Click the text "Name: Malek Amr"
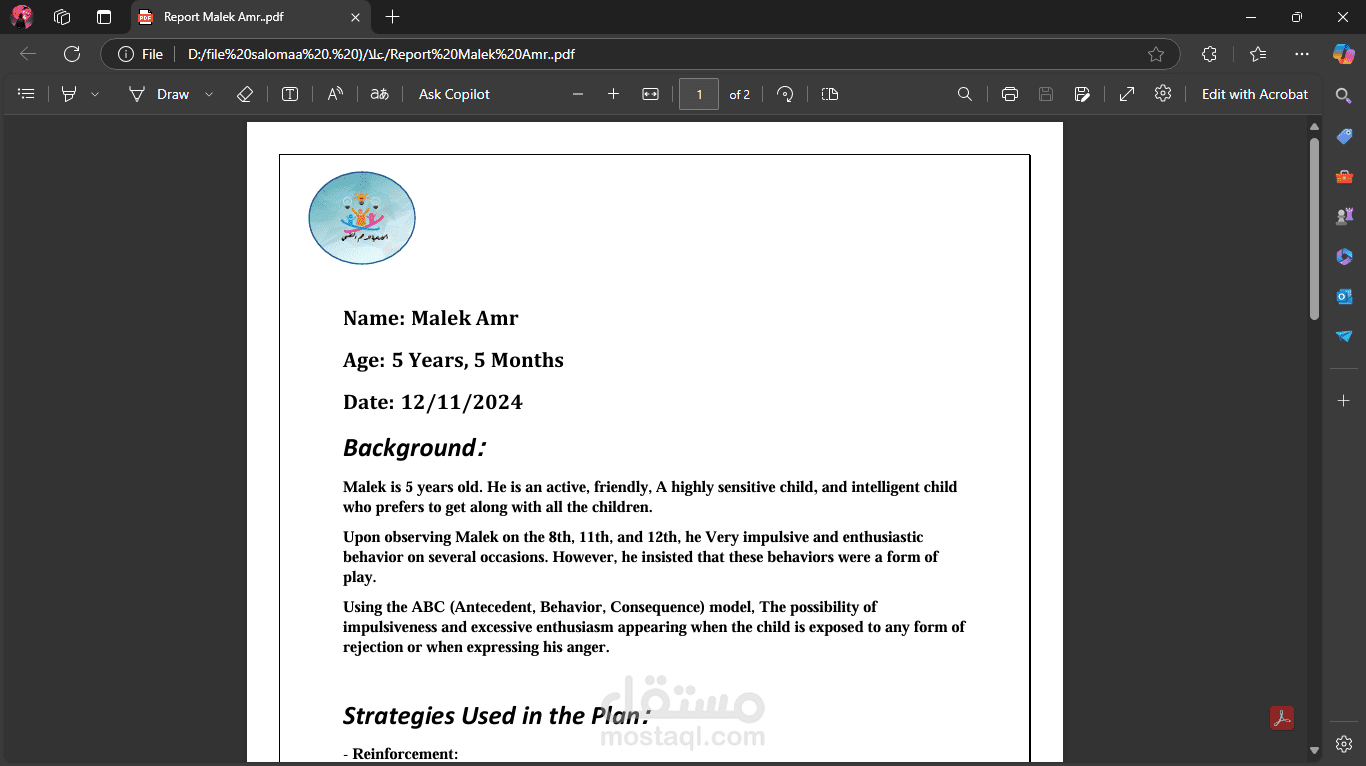This screenshot has width=1366, height=766. click(431, 318)
